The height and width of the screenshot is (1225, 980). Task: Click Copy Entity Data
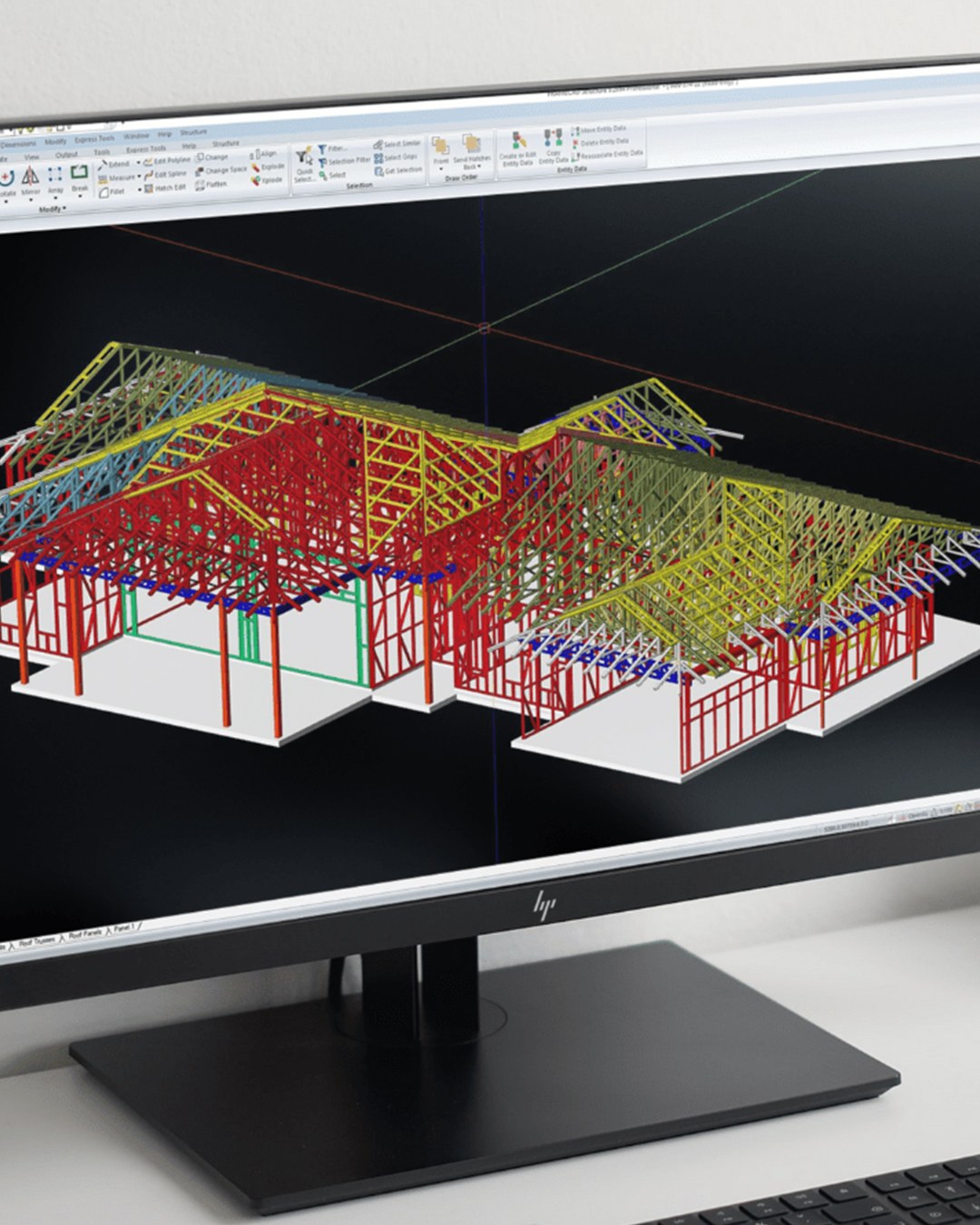tap(553, 146)
